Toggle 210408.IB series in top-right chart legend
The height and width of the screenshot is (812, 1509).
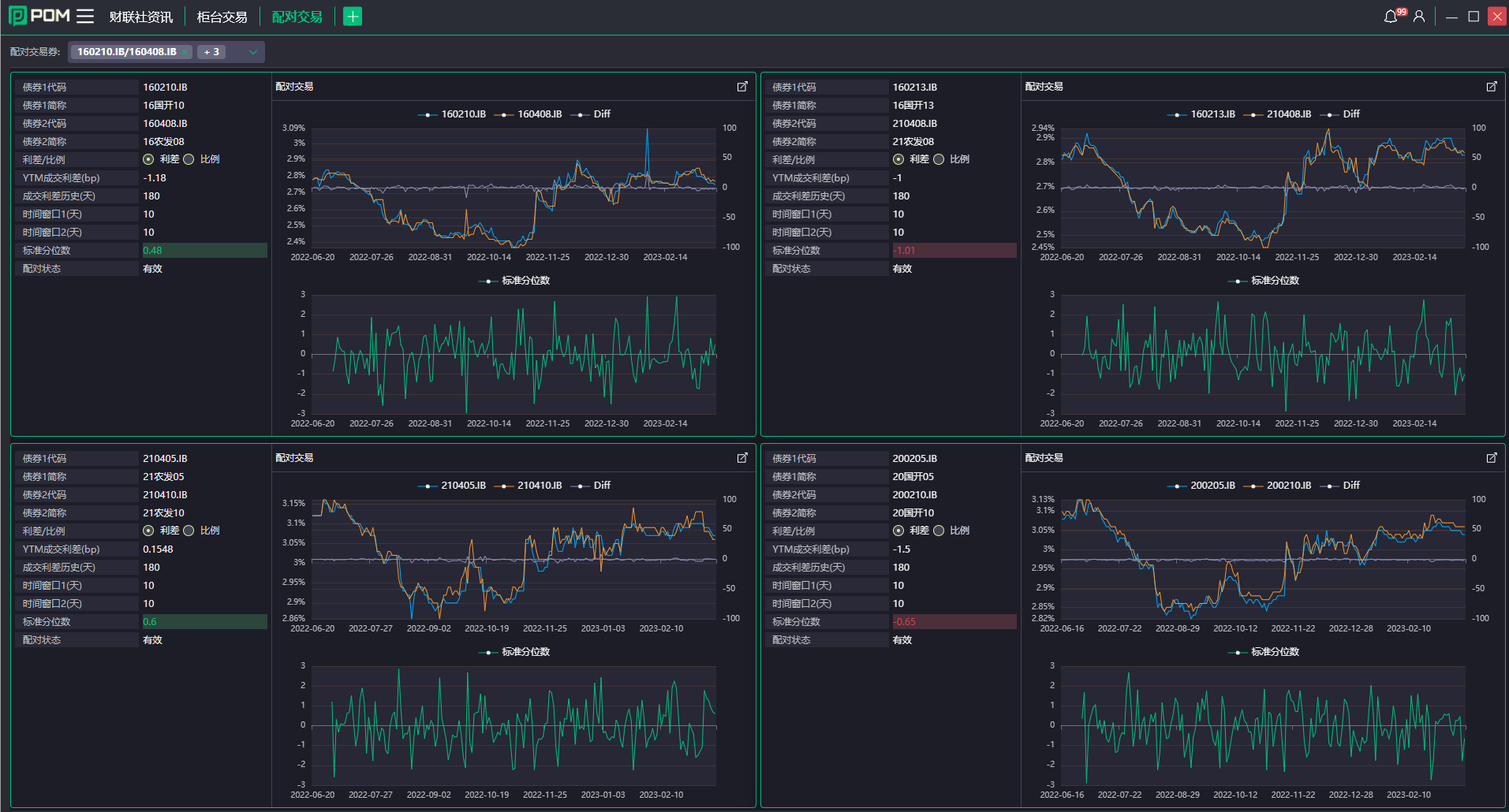coord(1279,114)
